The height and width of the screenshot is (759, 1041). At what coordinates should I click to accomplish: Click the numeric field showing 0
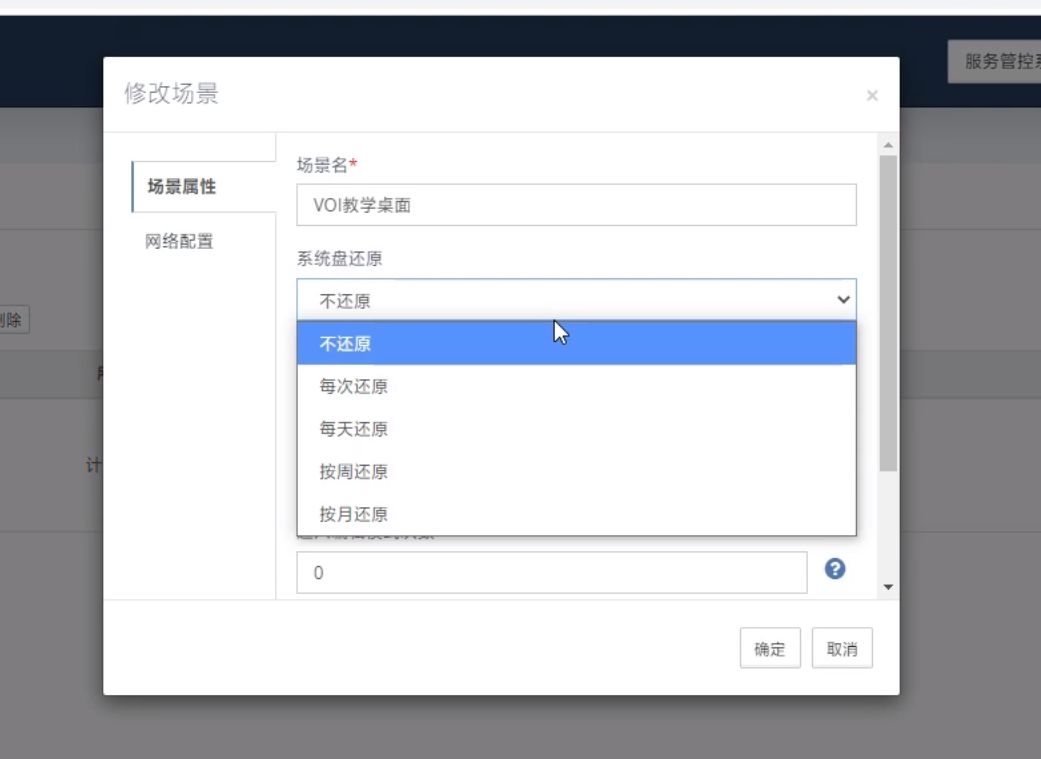coord(551,573)
